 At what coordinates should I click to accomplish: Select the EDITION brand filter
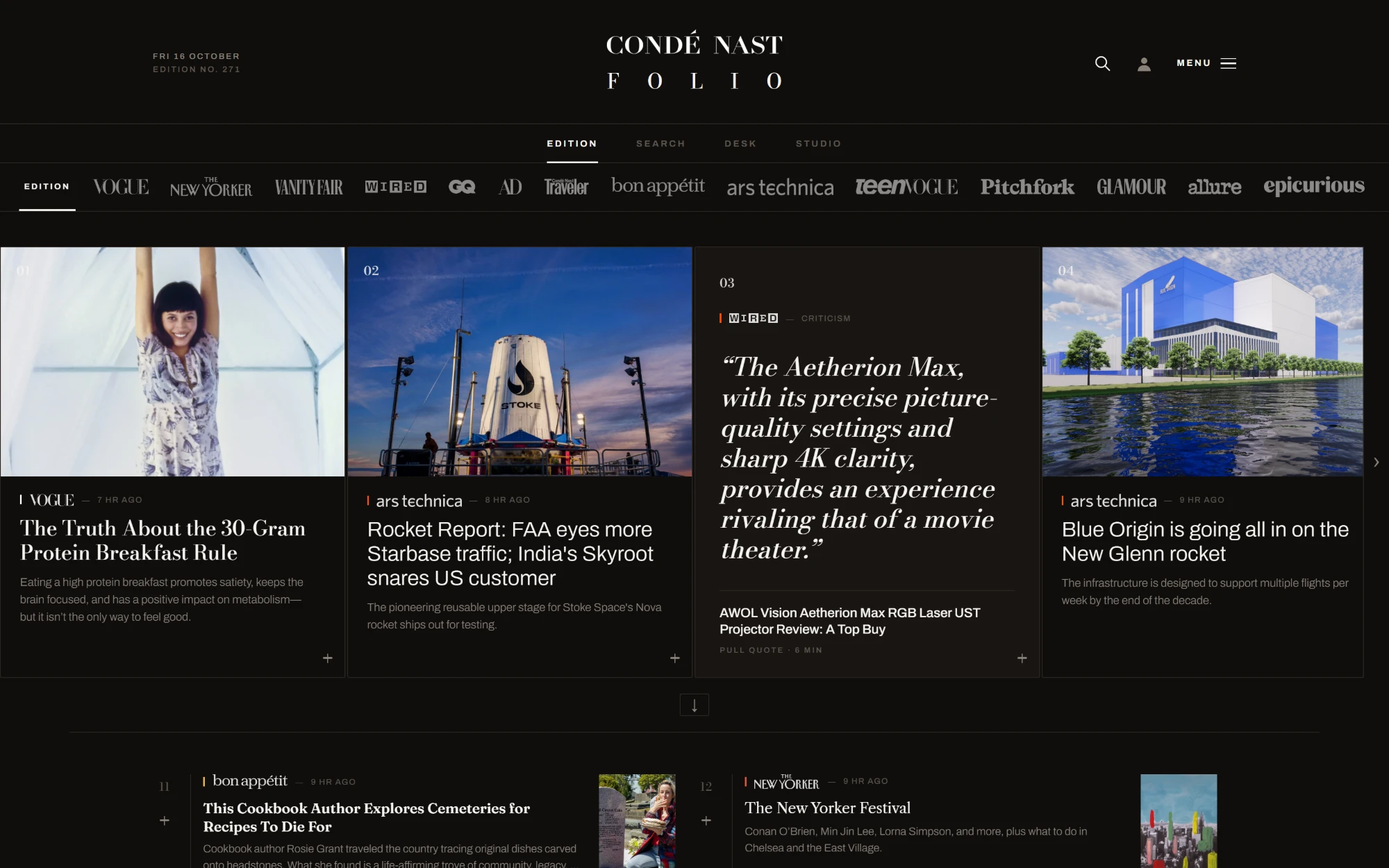click(47, 187)
